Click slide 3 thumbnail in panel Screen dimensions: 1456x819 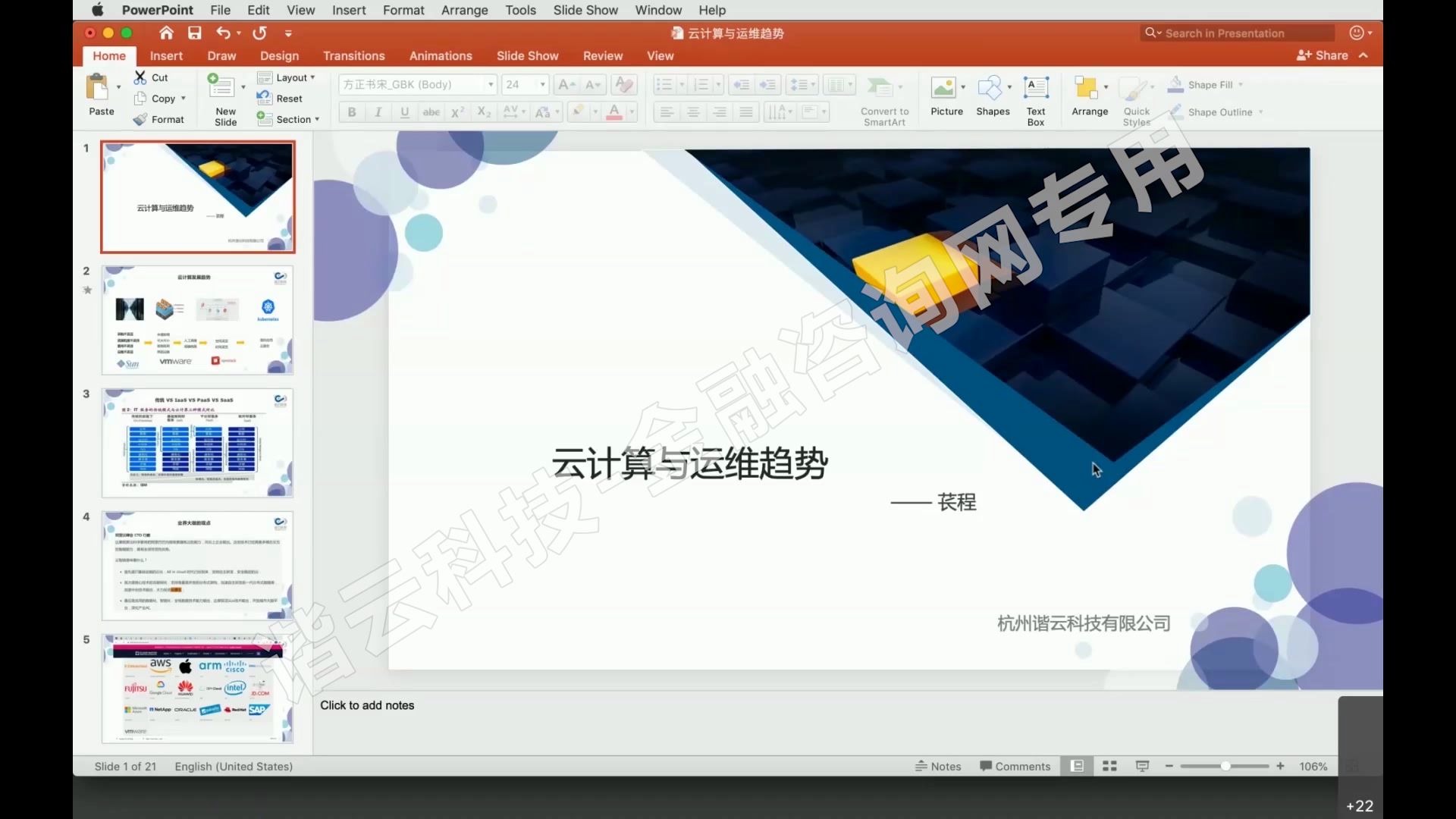197,441
